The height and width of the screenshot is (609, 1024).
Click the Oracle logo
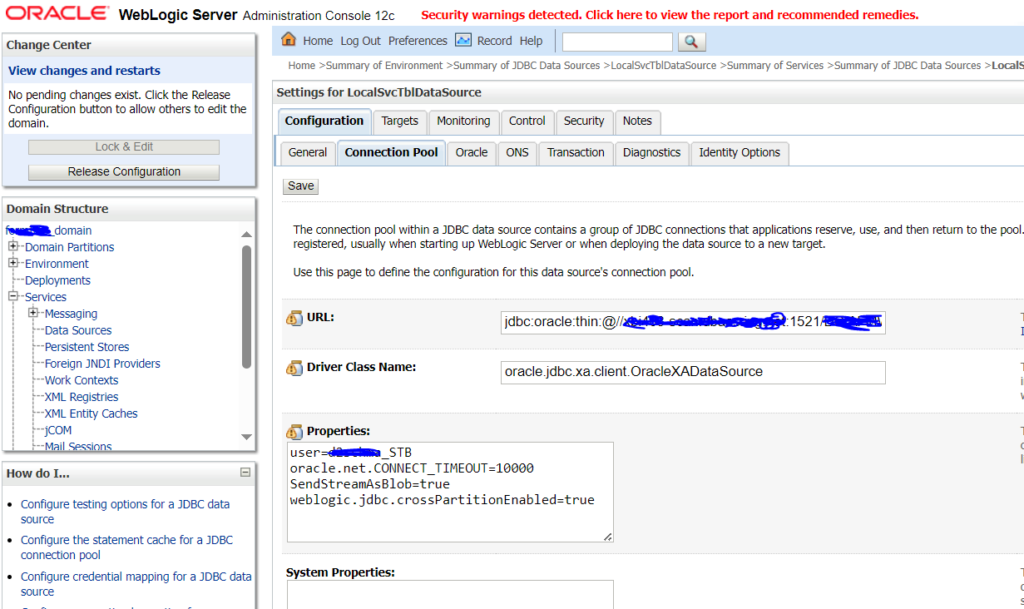(57, 14)
